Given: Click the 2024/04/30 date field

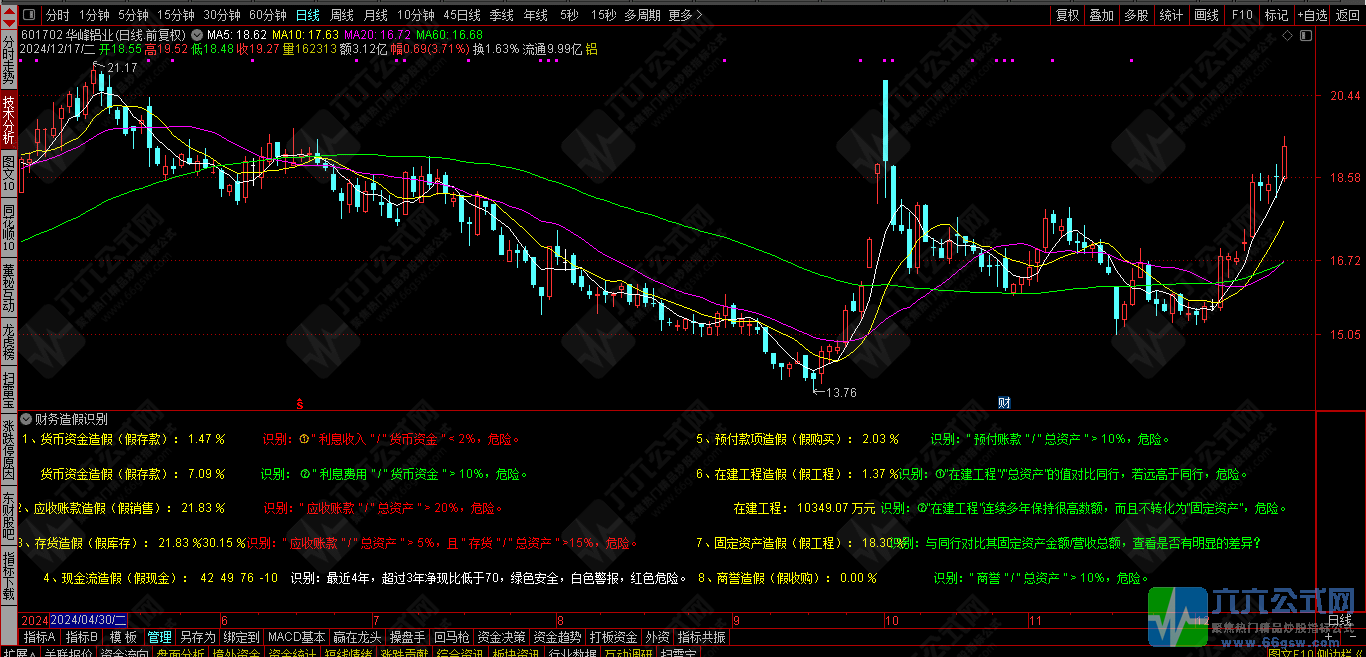Looking at the screenshot, I should point(87,621).
